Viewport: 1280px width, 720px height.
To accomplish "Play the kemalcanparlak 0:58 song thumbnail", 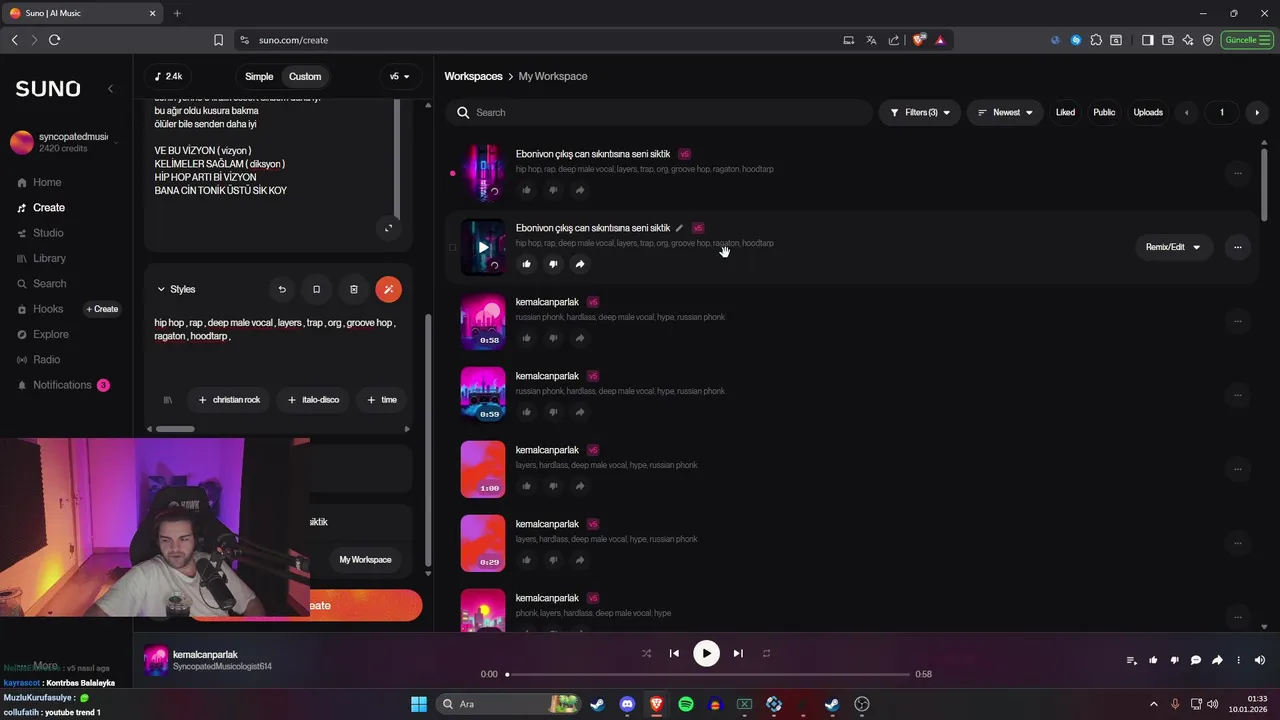I will pyautogui.click(x=483, y=321).
